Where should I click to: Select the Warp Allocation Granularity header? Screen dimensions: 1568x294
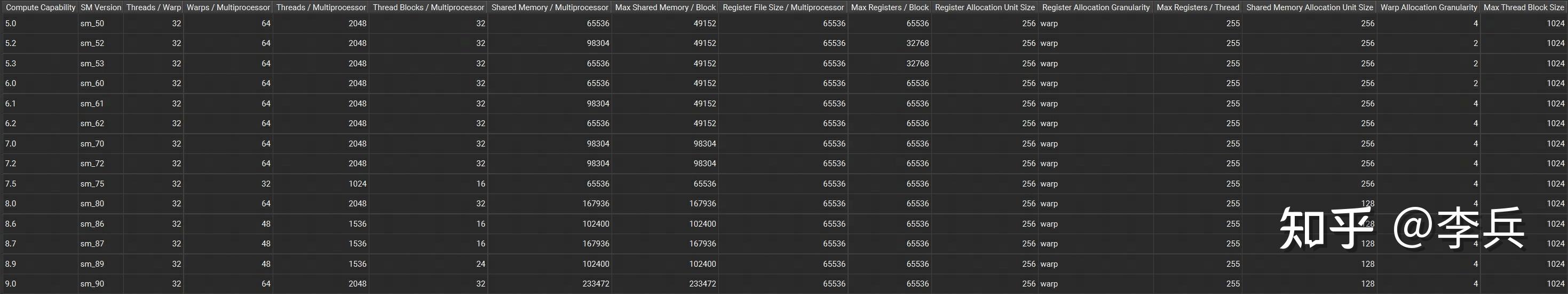[1428, 7]
